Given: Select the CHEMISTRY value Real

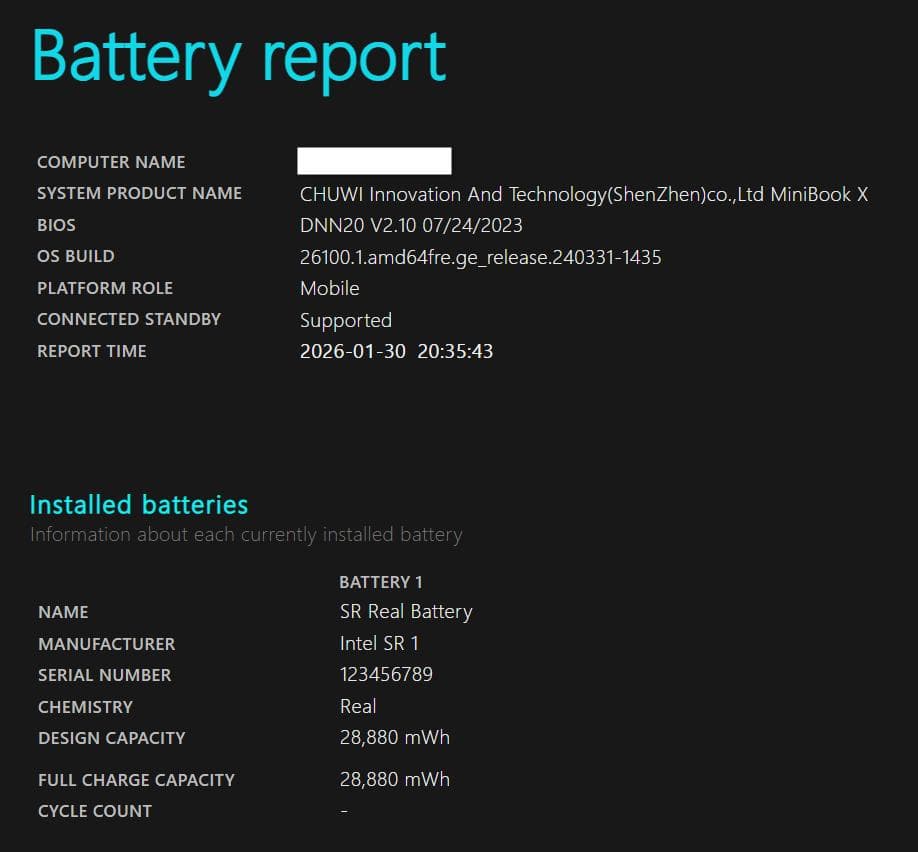Looking at the screenshot, I should 358,706.
